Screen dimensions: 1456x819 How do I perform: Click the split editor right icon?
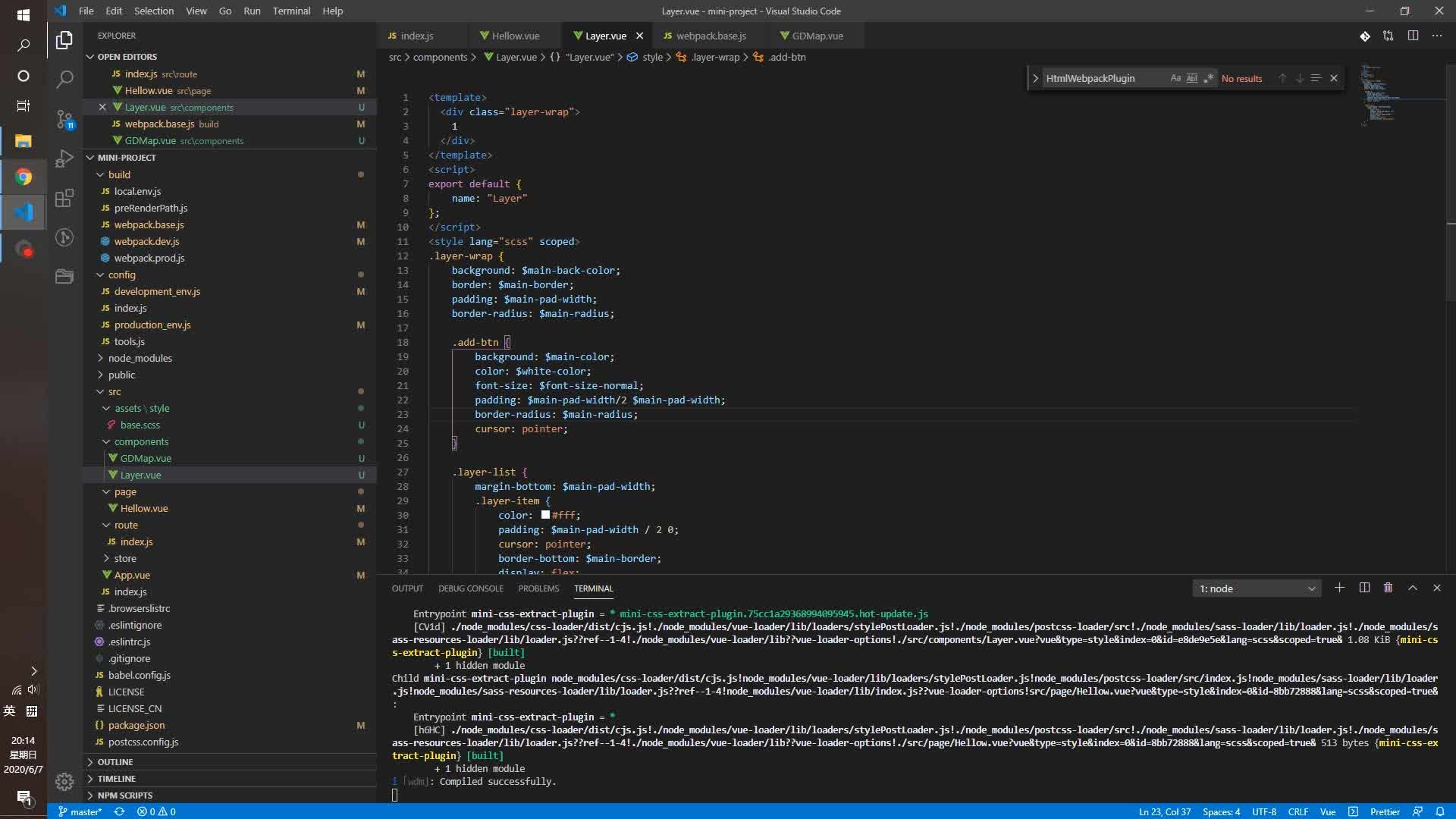(1413, 36)
